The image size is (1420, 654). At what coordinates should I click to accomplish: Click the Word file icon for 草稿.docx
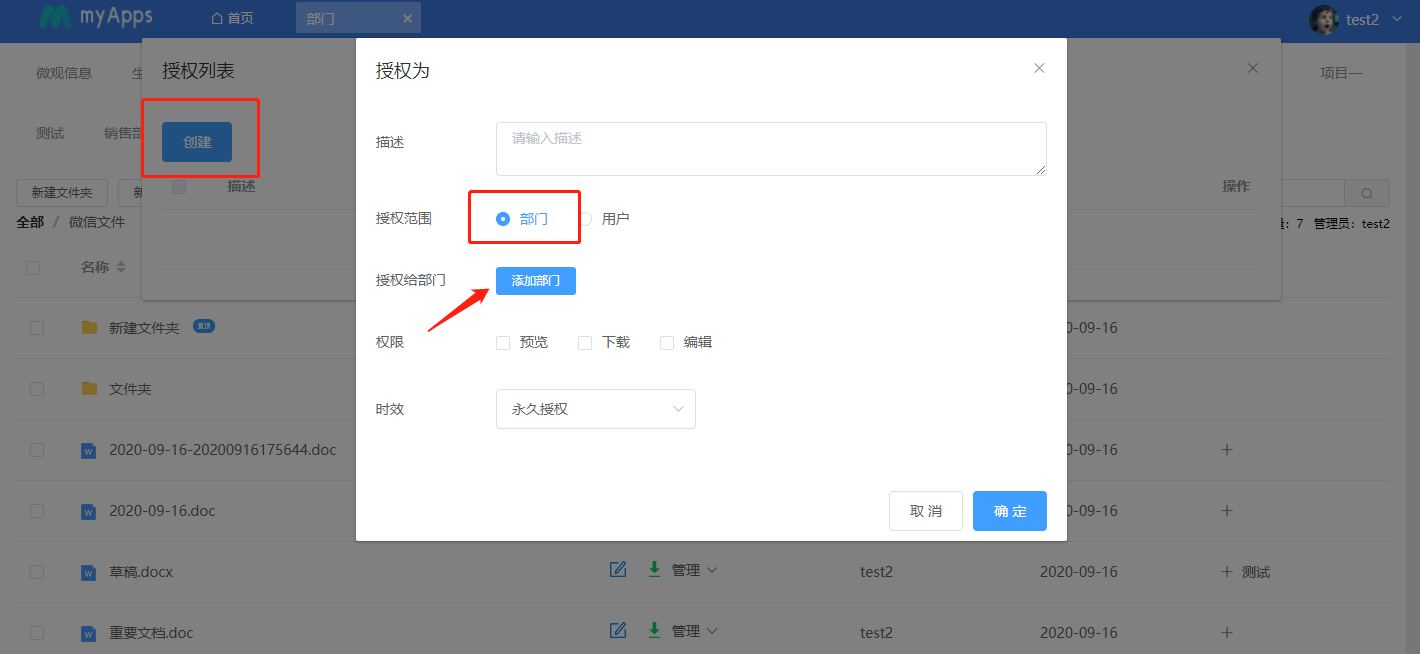89,572
